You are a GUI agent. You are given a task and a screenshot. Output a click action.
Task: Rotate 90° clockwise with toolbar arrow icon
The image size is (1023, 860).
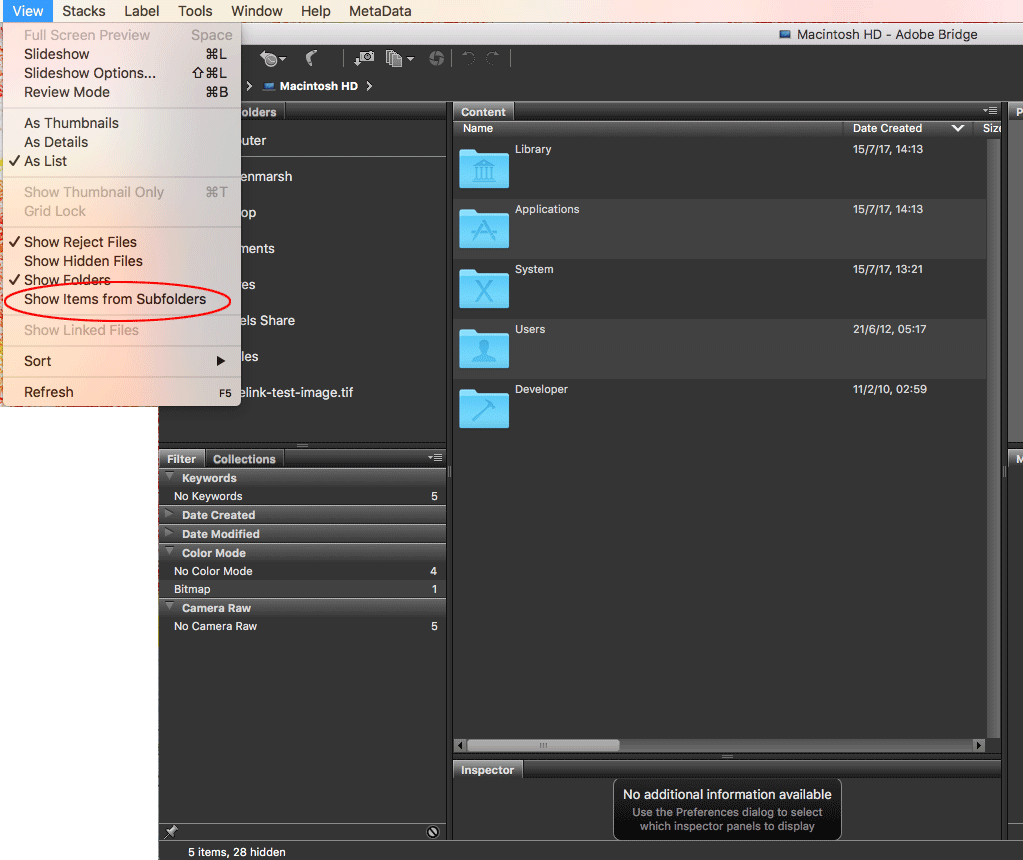[493, 59]
